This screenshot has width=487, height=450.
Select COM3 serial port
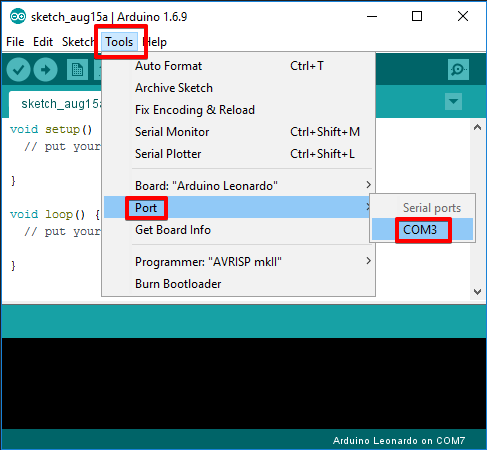pos(422,229)
